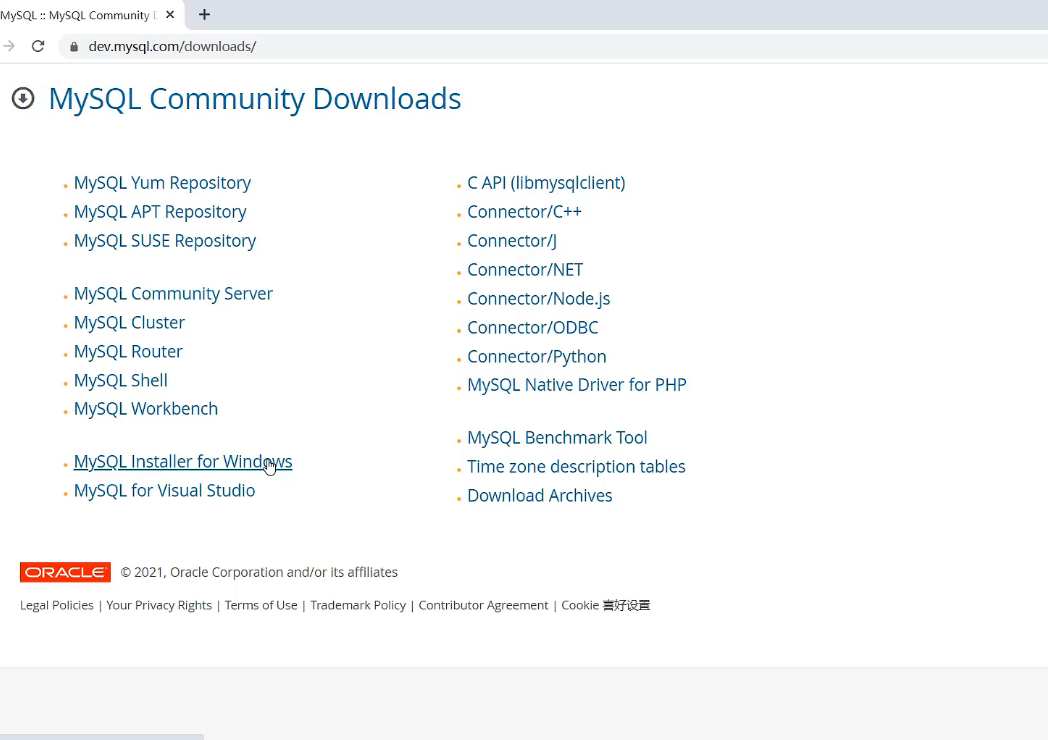
Task: Open MySQL Router link
Action: click(128, 352)
